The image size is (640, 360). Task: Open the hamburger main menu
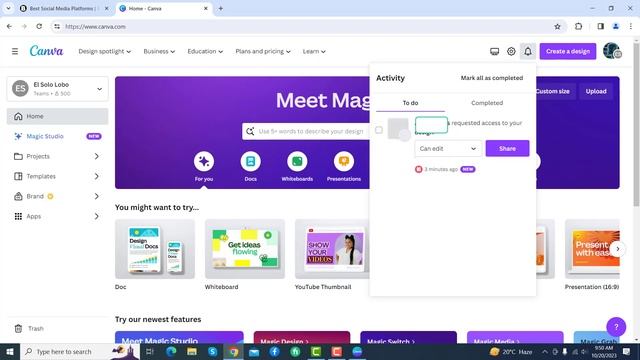tap(15, 51)
